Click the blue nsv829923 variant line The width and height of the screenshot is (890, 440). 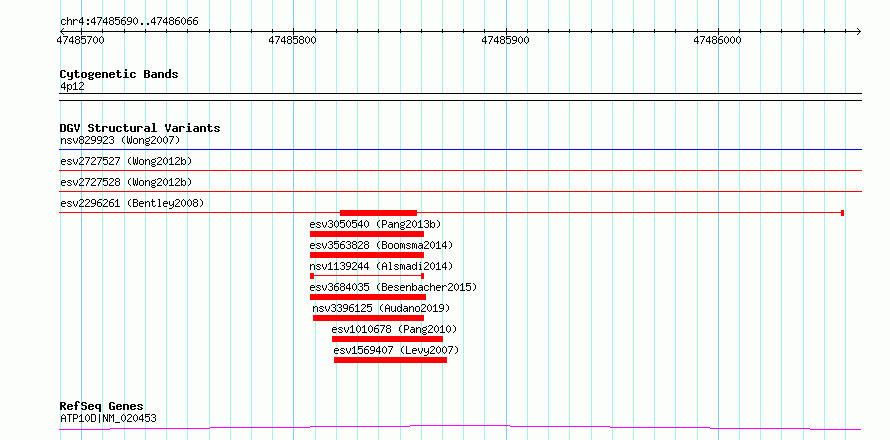tap(460, 150)
